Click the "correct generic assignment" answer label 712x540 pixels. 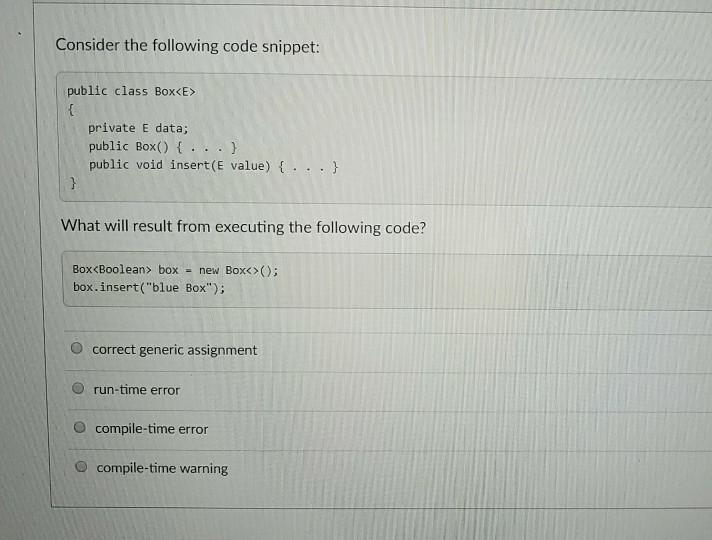174,350
